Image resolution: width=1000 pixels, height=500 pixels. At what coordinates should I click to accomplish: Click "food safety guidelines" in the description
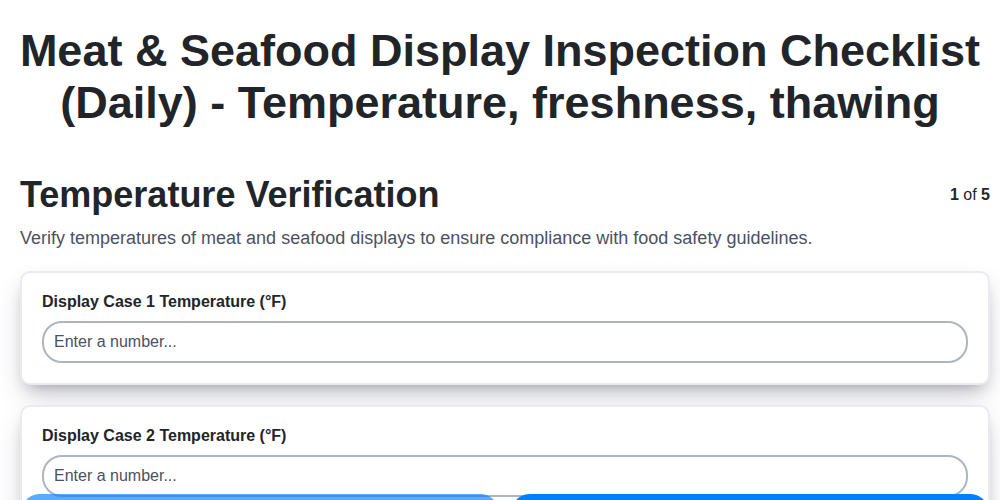tap(721, 239)
